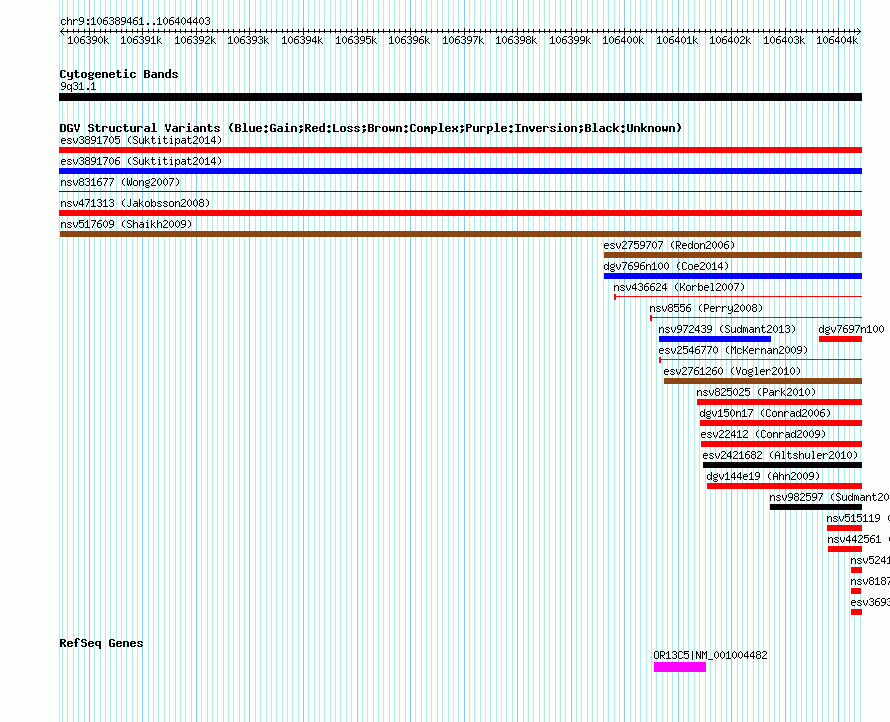Open variant esv2759707 (Redon2006) label
Image resolution: width=890 pixels, height=722 pixels.
click(x=669, y=245)
